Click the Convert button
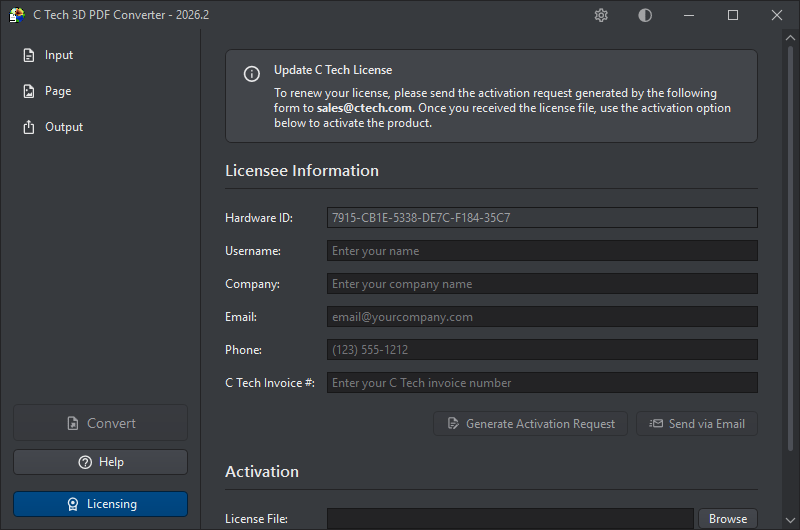Image resolution: width=800 pixels, height=530 pixels. tap(101, 423)
